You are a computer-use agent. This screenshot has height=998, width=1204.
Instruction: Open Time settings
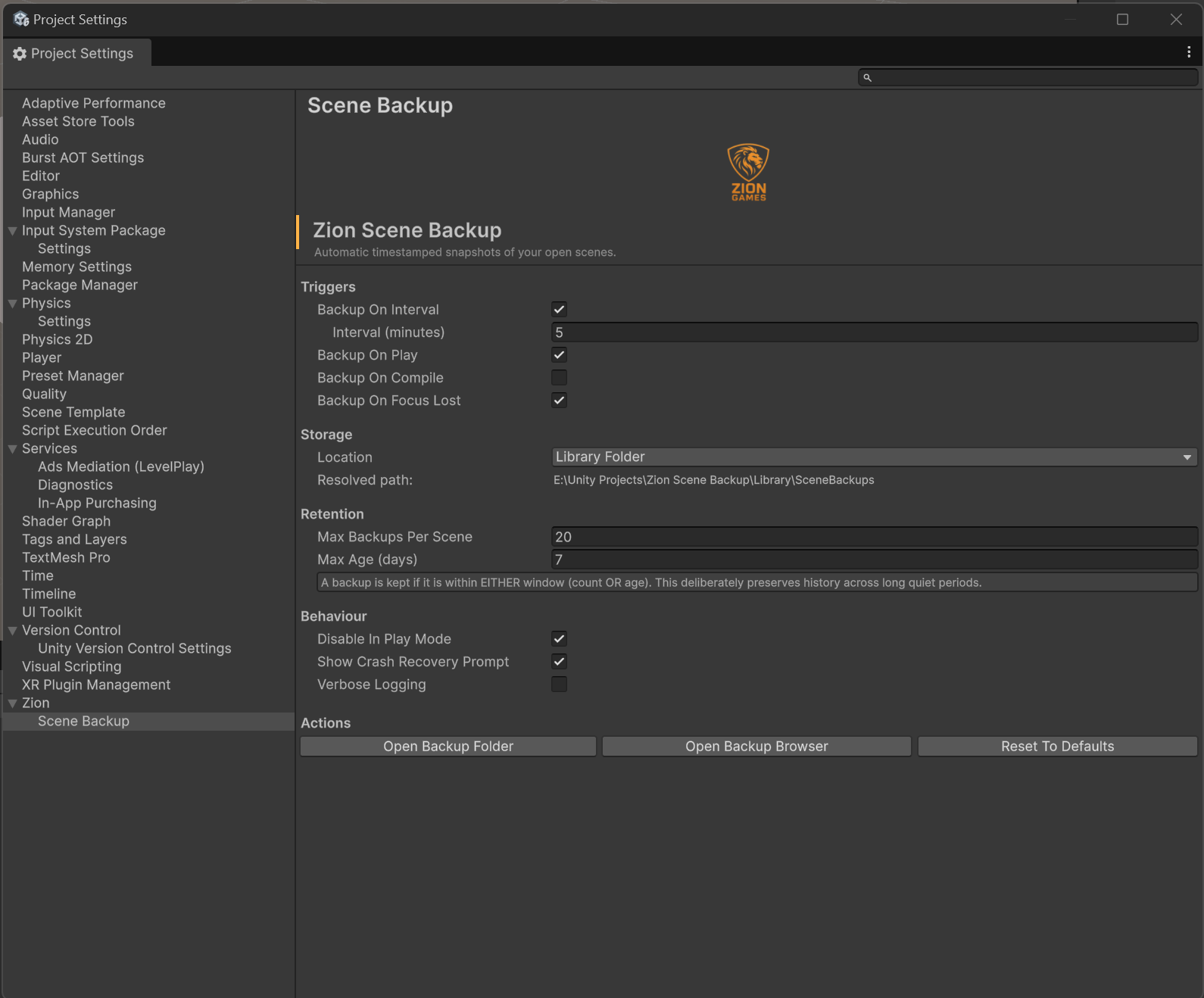click(x=37, y=575)
